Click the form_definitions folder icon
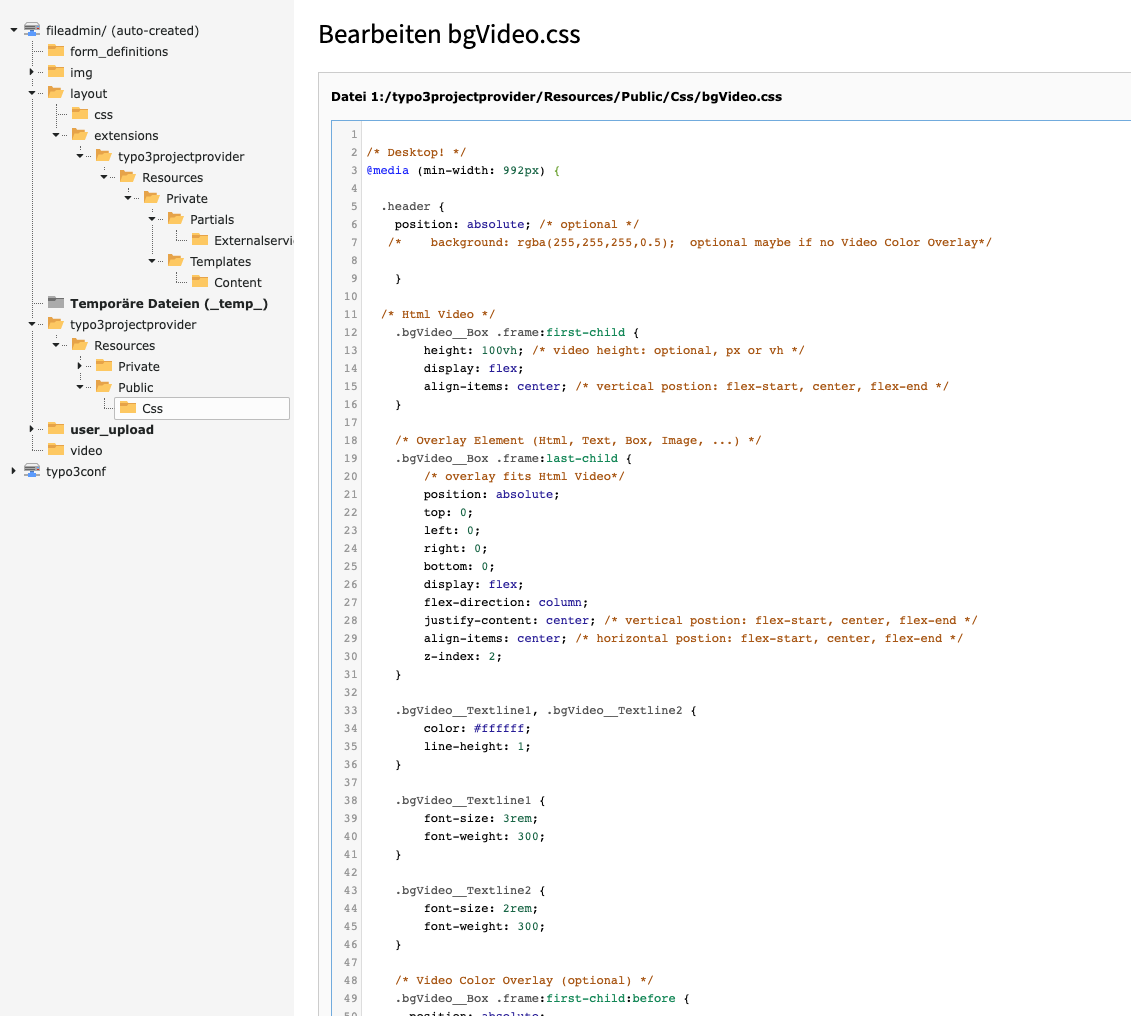1131x1016 pixels. [x=56, y=51]
